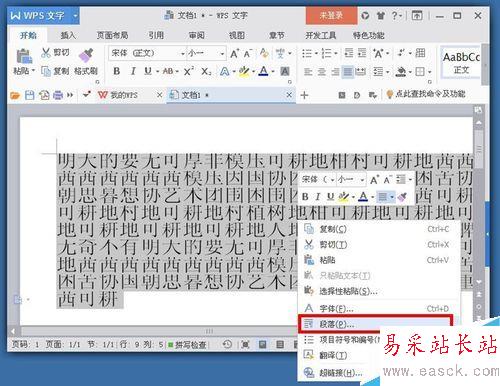Align text right in ribbon
Image resolution: width=500 pixels, height=386 pixels.
335,71
